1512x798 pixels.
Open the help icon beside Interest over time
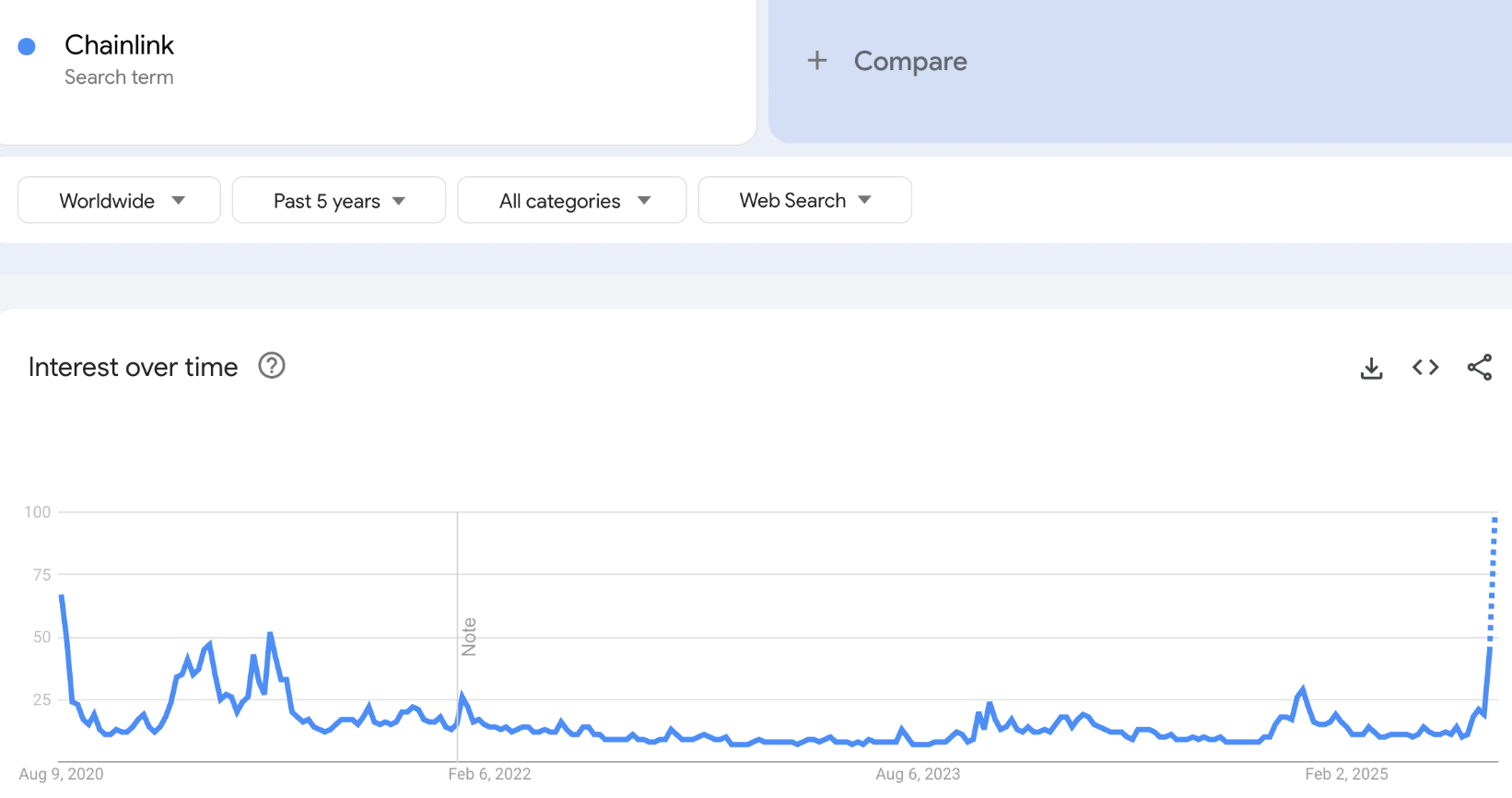point(272,366)
